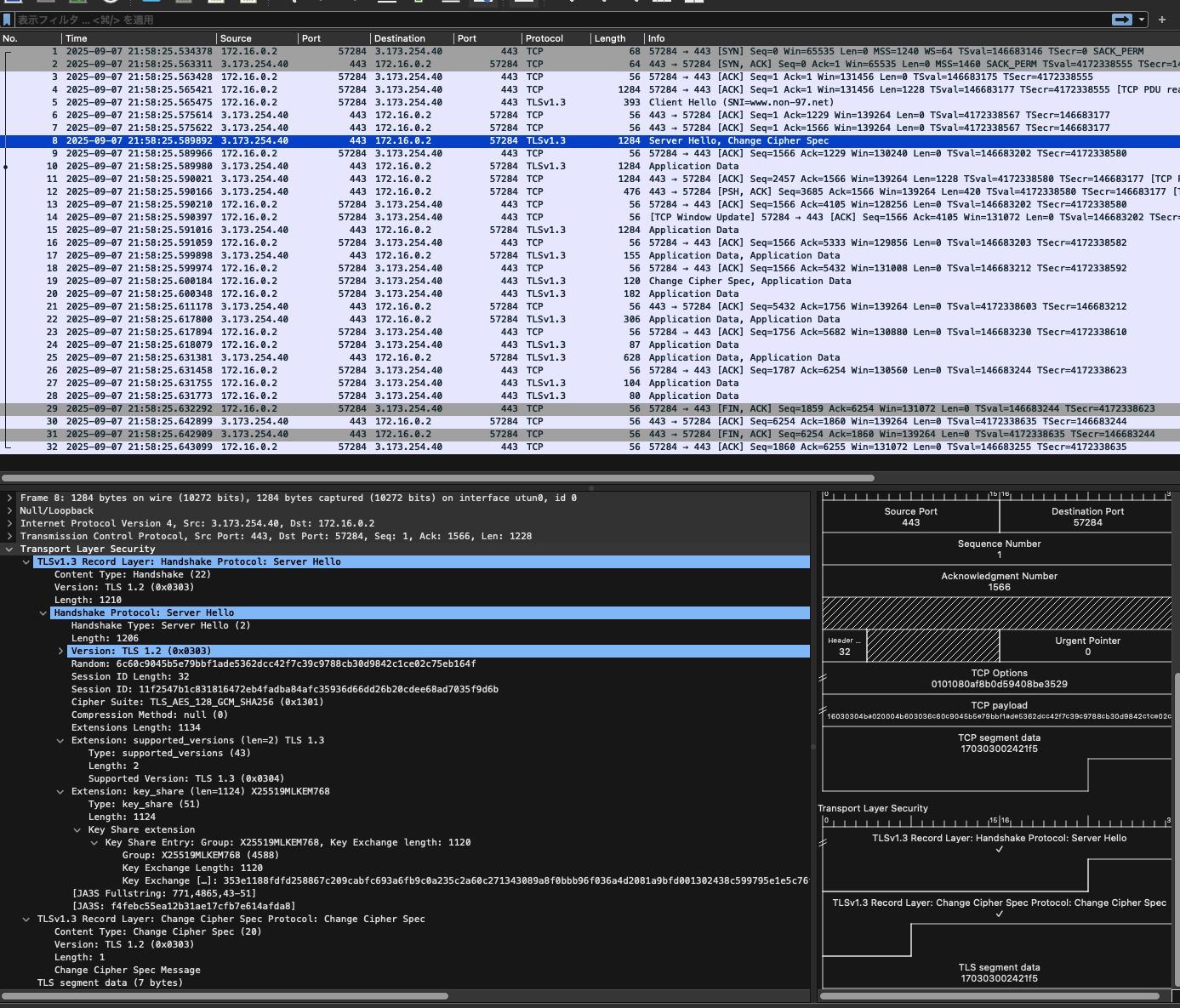Click the packet diagram vertical scrollbar
Image resolution: width=1180 pixels, height=1008 pixels.
coord(1177,829)
